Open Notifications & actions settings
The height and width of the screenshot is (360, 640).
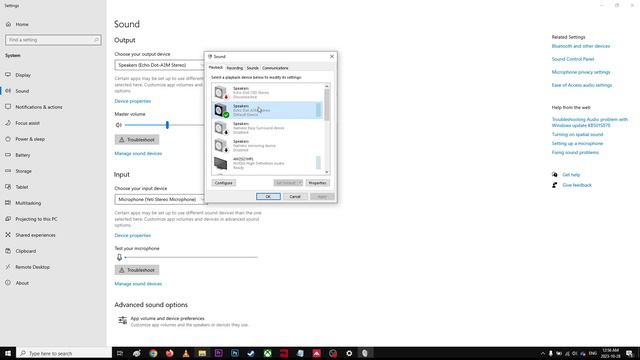[x=39, y=107]
